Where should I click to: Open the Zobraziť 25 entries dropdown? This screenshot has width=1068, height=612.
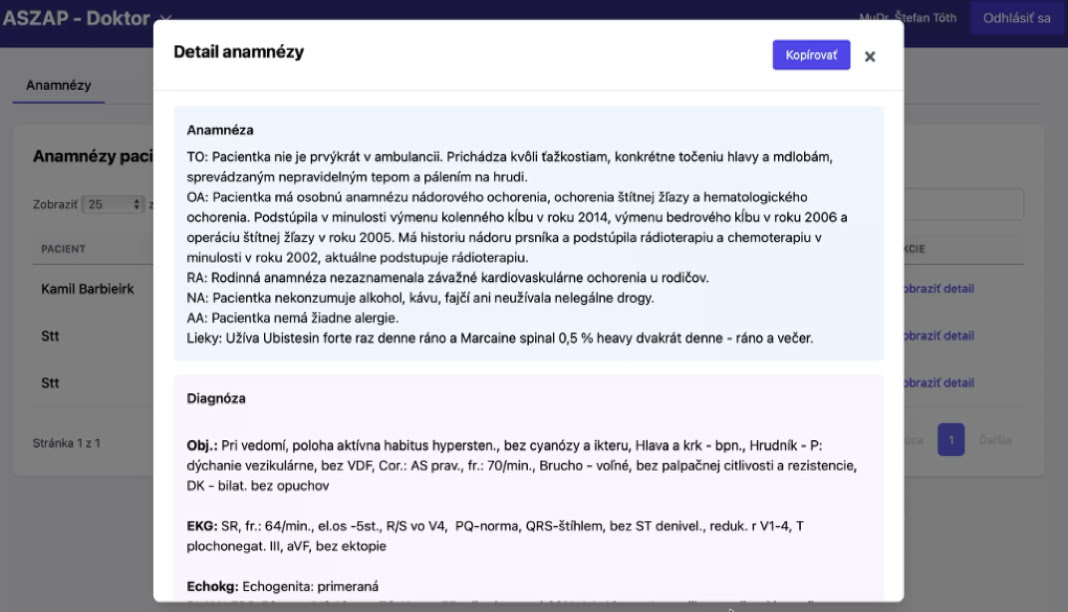[x=113, y=204]
